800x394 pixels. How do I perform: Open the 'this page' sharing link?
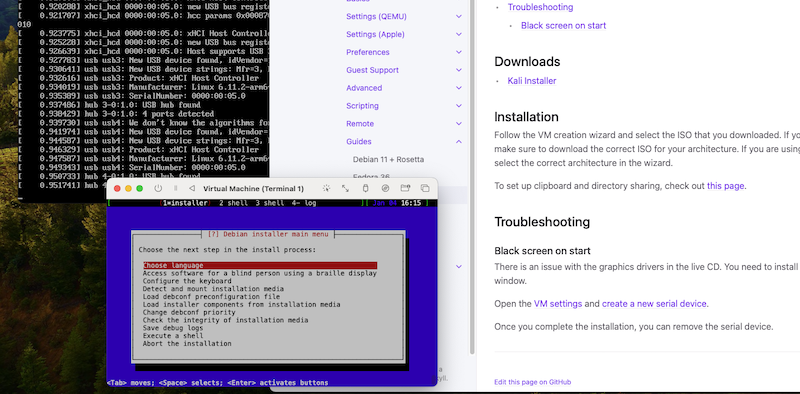tap(725, 186)
